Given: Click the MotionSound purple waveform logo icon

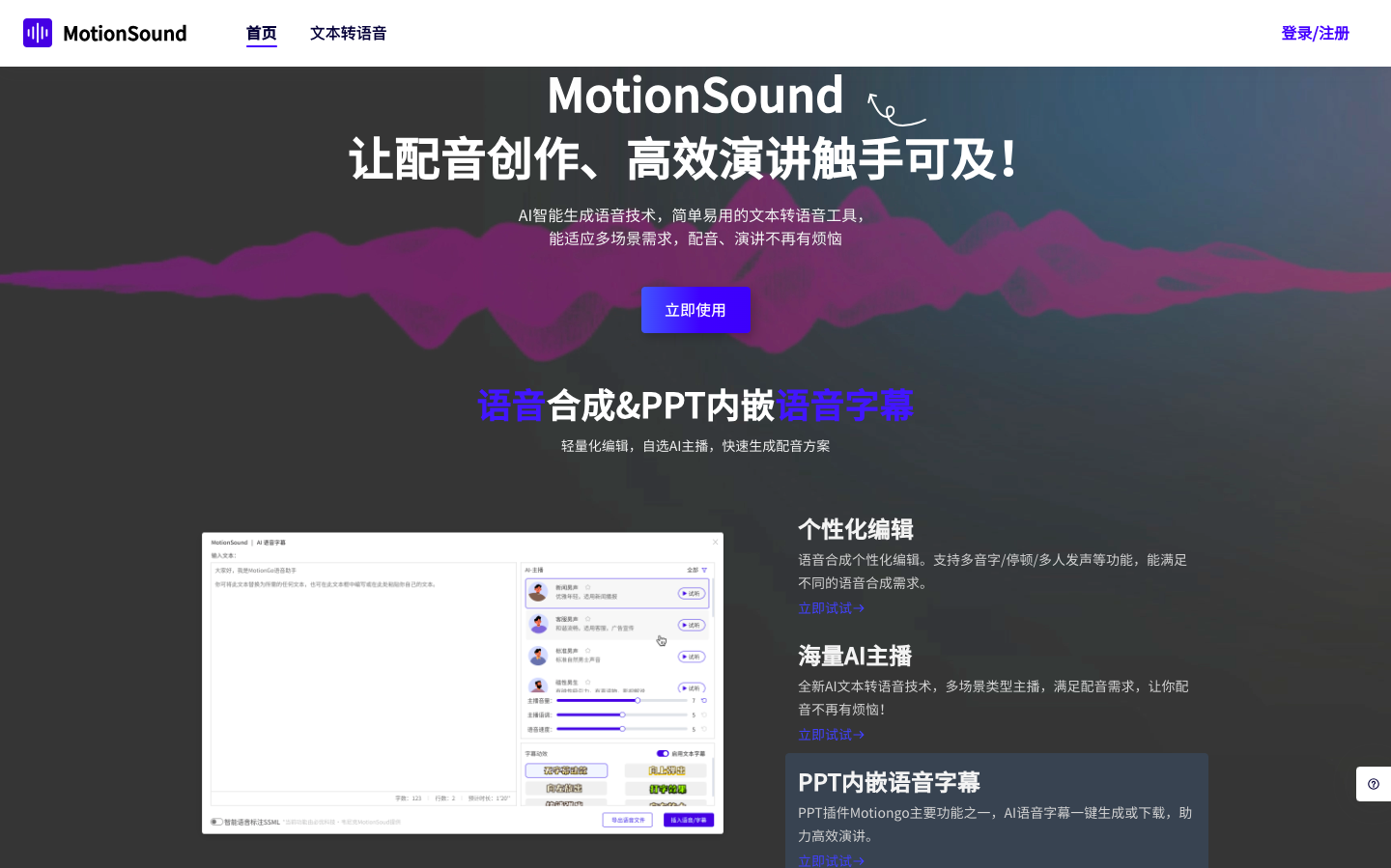Looking at the screenshot, I should coord(38,33).
